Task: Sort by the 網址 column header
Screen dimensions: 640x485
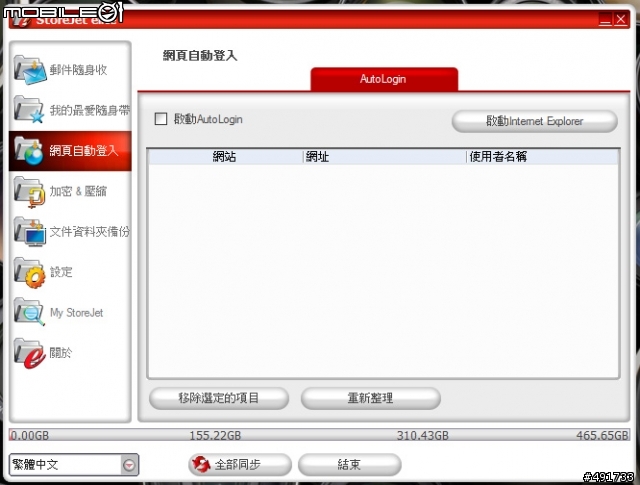Action: point(384,156)
